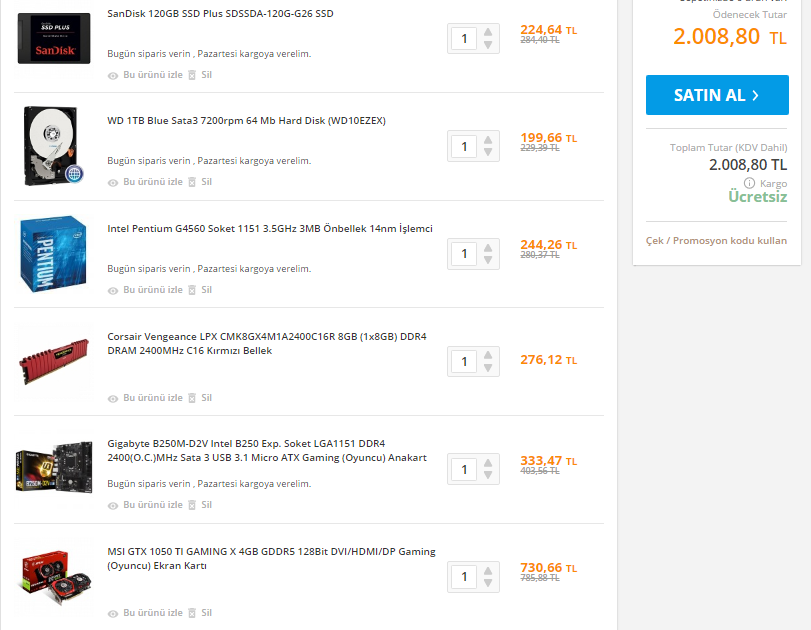Click eye icon under MSI GTX 1050 TI
The width and height of the screenshot is (811, 630).
tap(113, 613)
